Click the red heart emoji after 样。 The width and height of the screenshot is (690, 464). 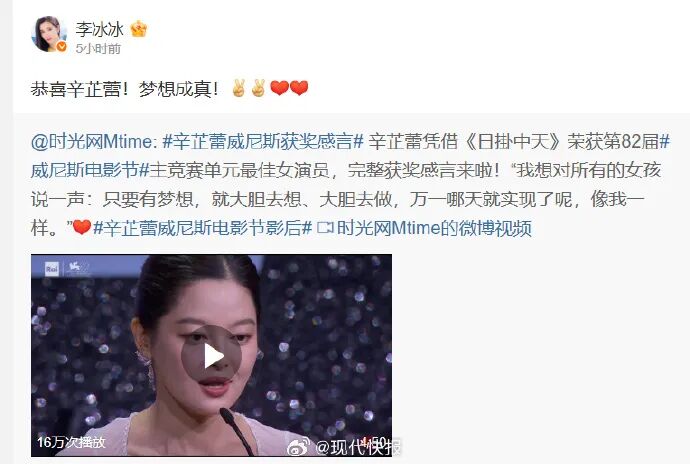coord(82,228)
